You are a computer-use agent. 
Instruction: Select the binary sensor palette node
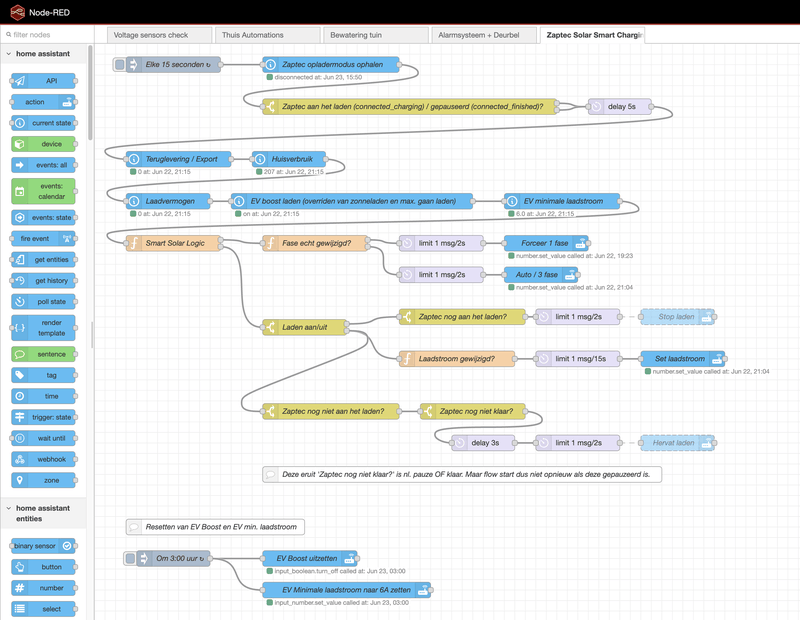click(43, 546)
